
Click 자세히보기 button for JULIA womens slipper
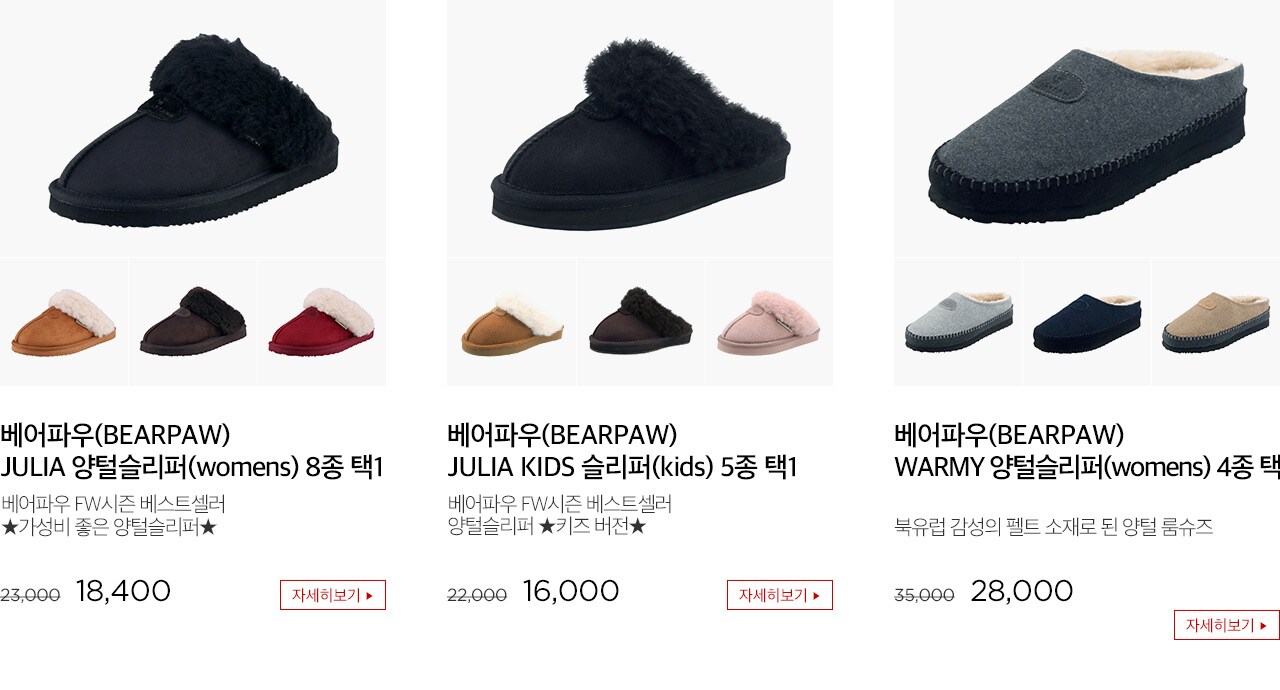[x=333, y=595]
